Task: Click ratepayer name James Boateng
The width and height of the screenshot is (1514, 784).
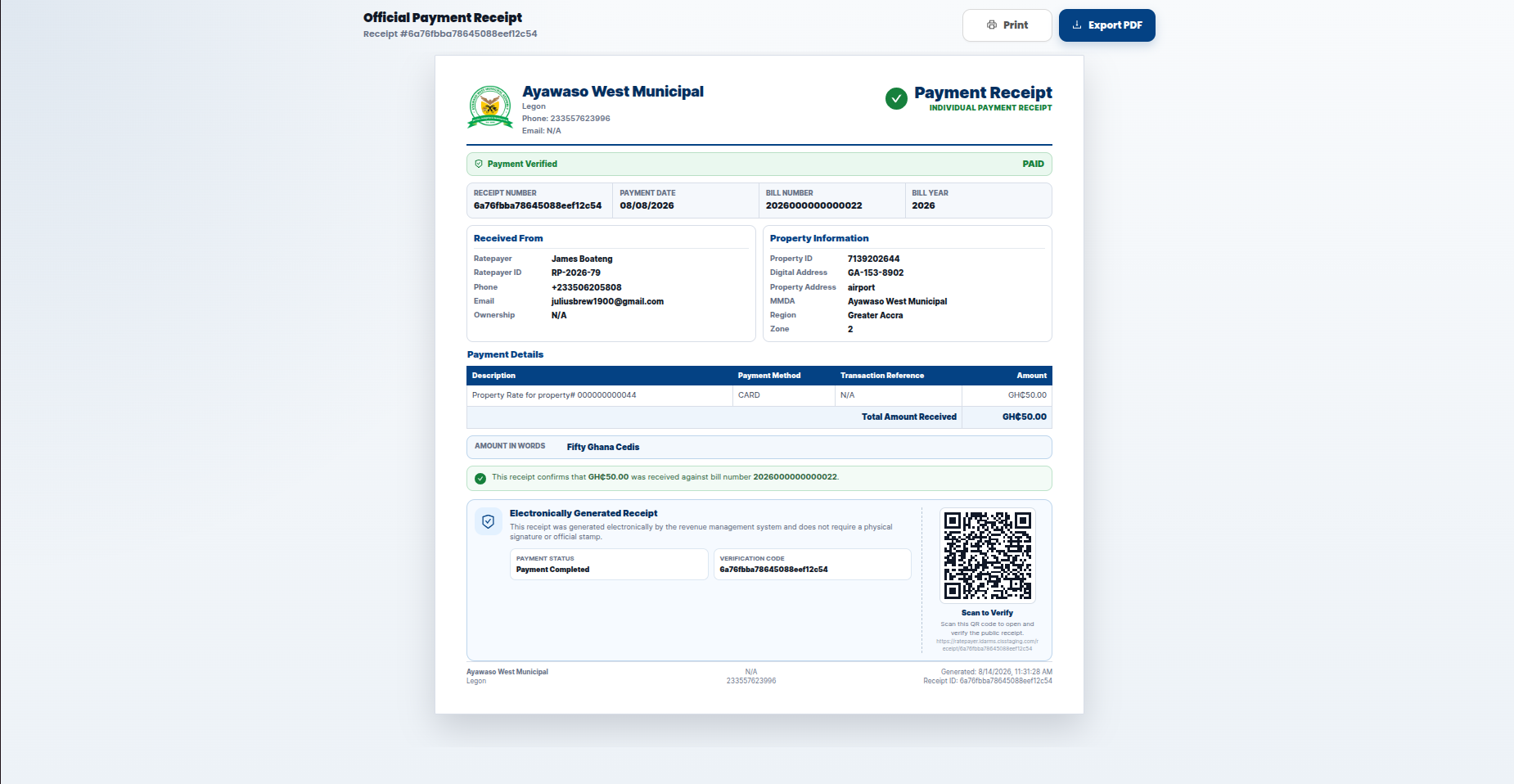Action: [x=582, y=259]
